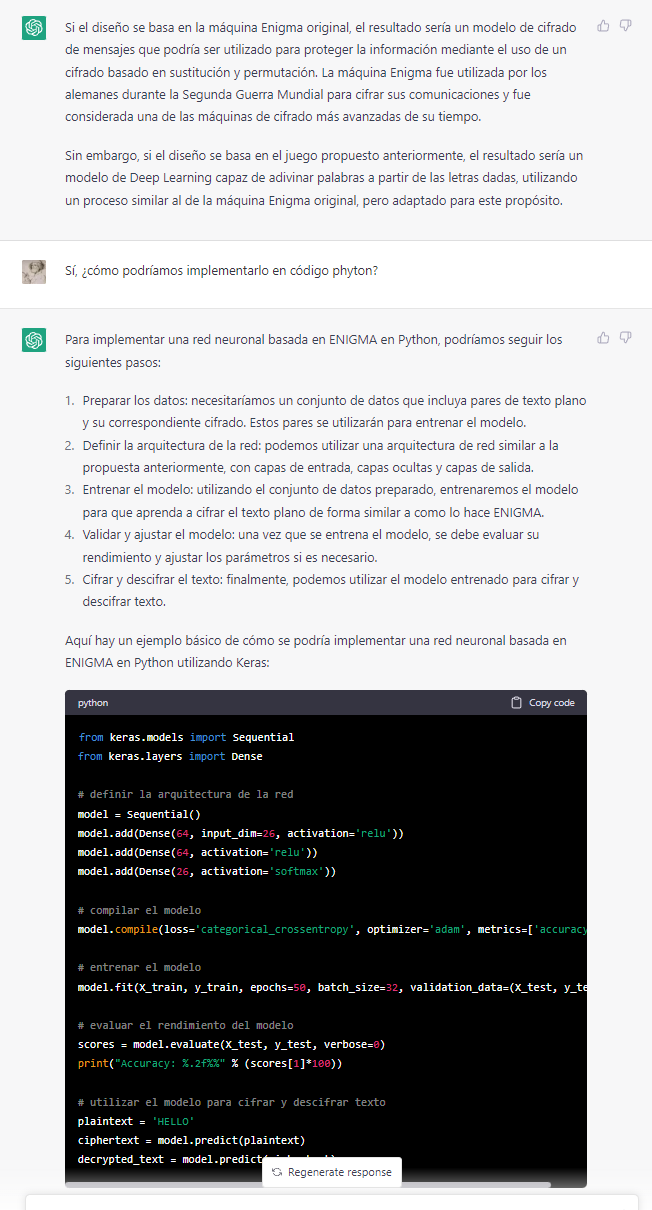The height and width of the screenshot is (1210, 652).
Task: Click code line 'from keras.models import Sequential'
Action: [x=186, y=737]
